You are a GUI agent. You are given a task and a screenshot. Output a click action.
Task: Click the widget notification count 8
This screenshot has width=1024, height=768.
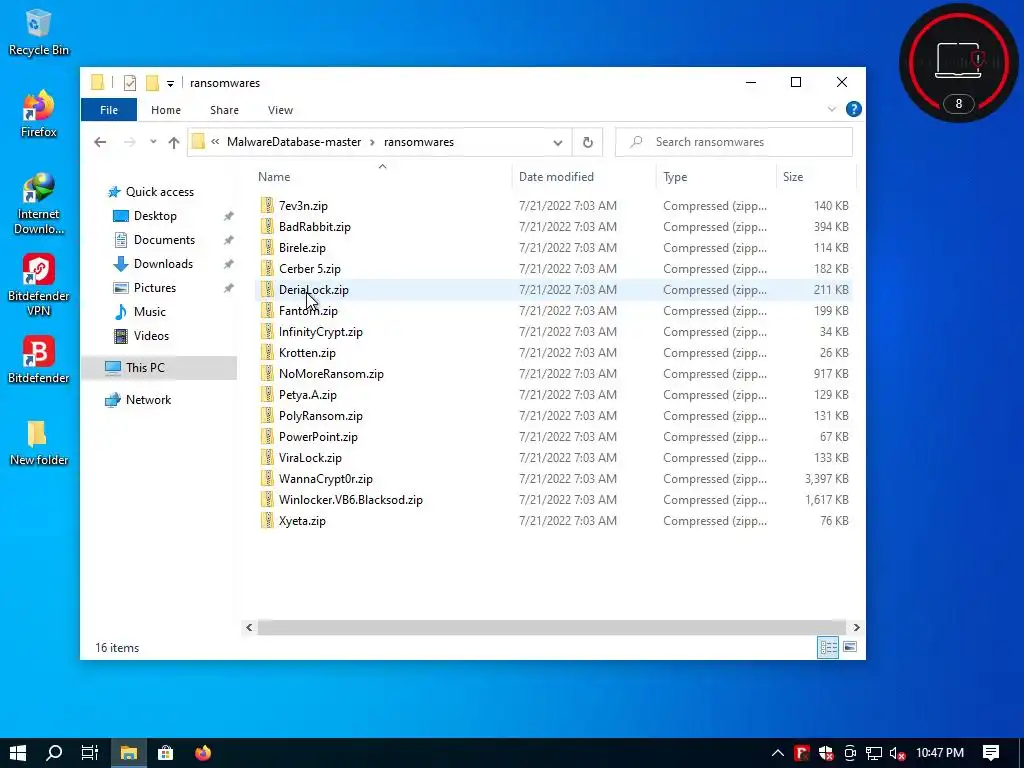958,104
